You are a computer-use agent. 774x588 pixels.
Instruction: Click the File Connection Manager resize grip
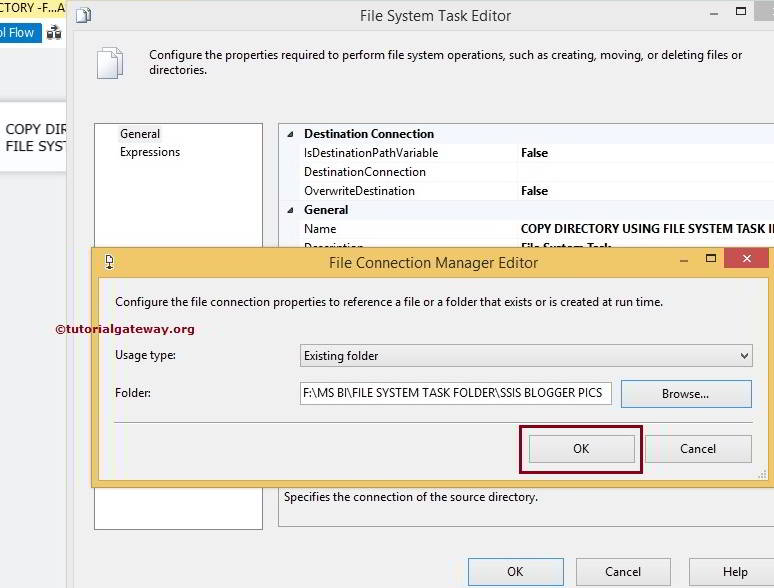tap(762, 474)
